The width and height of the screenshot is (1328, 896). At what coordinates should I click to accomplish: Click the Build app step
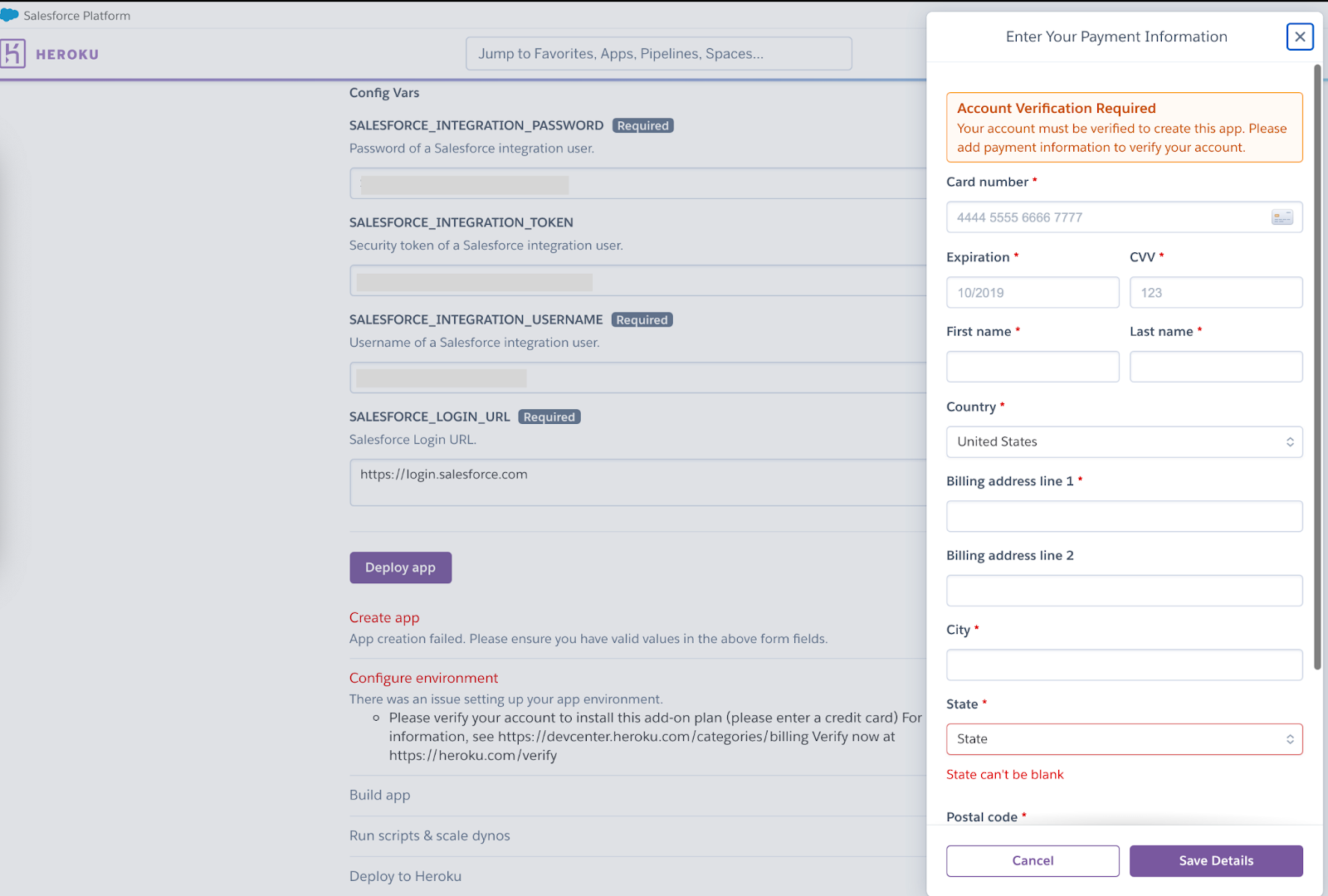(379, 795)
